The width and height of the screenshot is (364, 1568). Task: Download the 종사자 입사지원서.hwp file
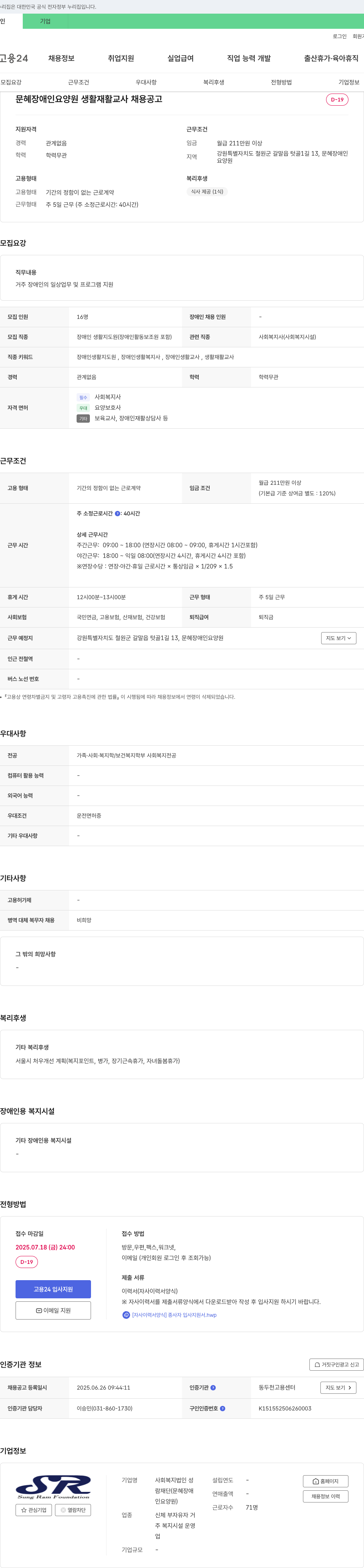174,1315
